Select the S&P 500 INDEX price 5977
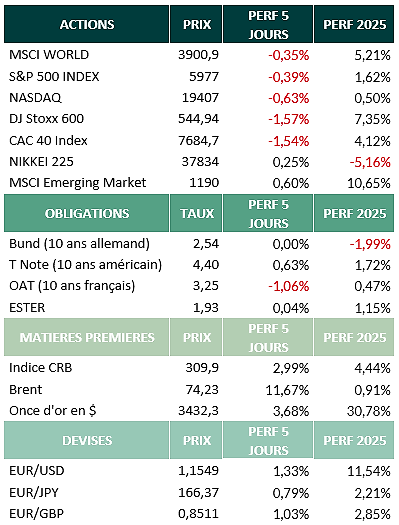The image size is (399, 525). [x=204, y=77]
